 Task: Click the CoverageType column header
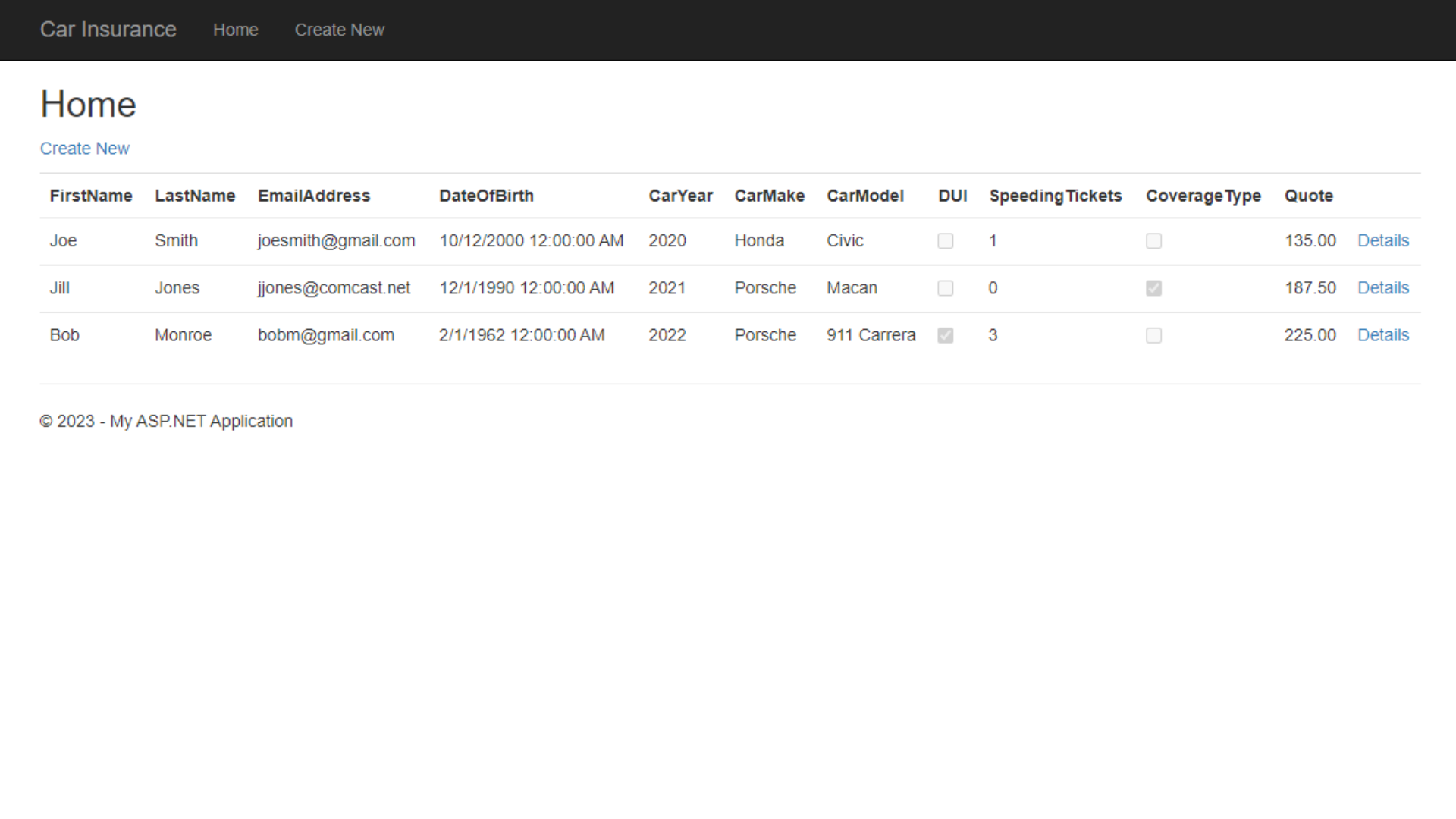tap(1203, 196)
